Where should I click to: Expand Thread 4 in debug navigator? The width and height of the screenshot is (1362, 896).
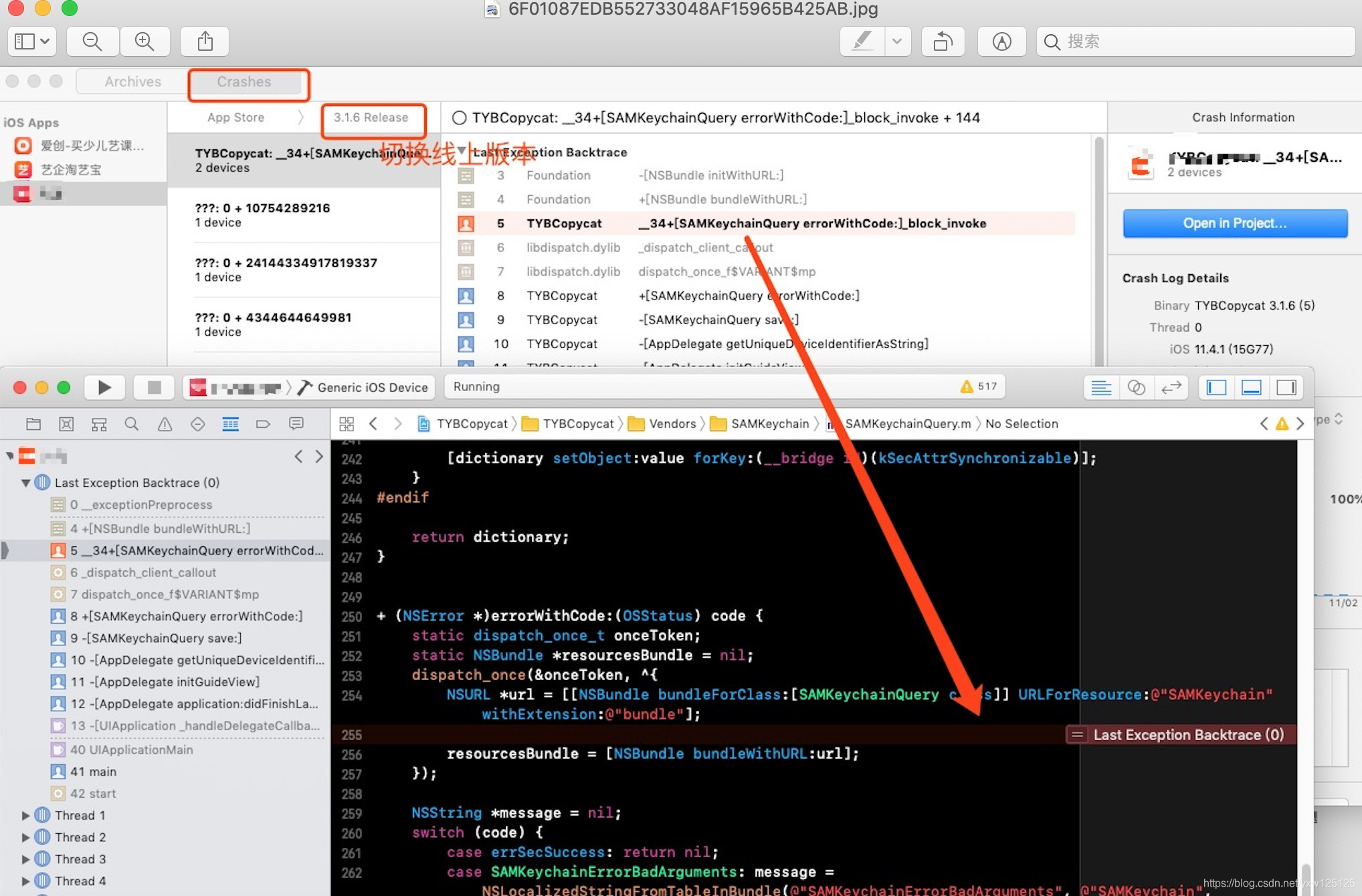pyautogui.click(x=25, y=881)
